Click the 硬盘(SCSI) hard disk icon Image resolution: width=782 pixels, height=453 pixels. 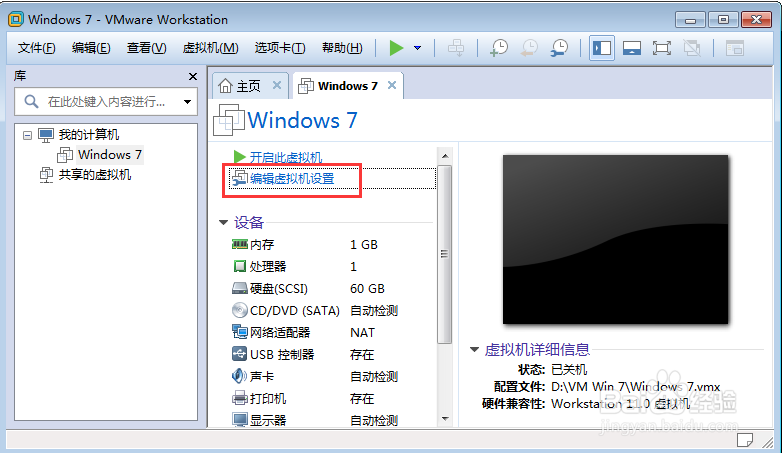(x=239, y=288)
